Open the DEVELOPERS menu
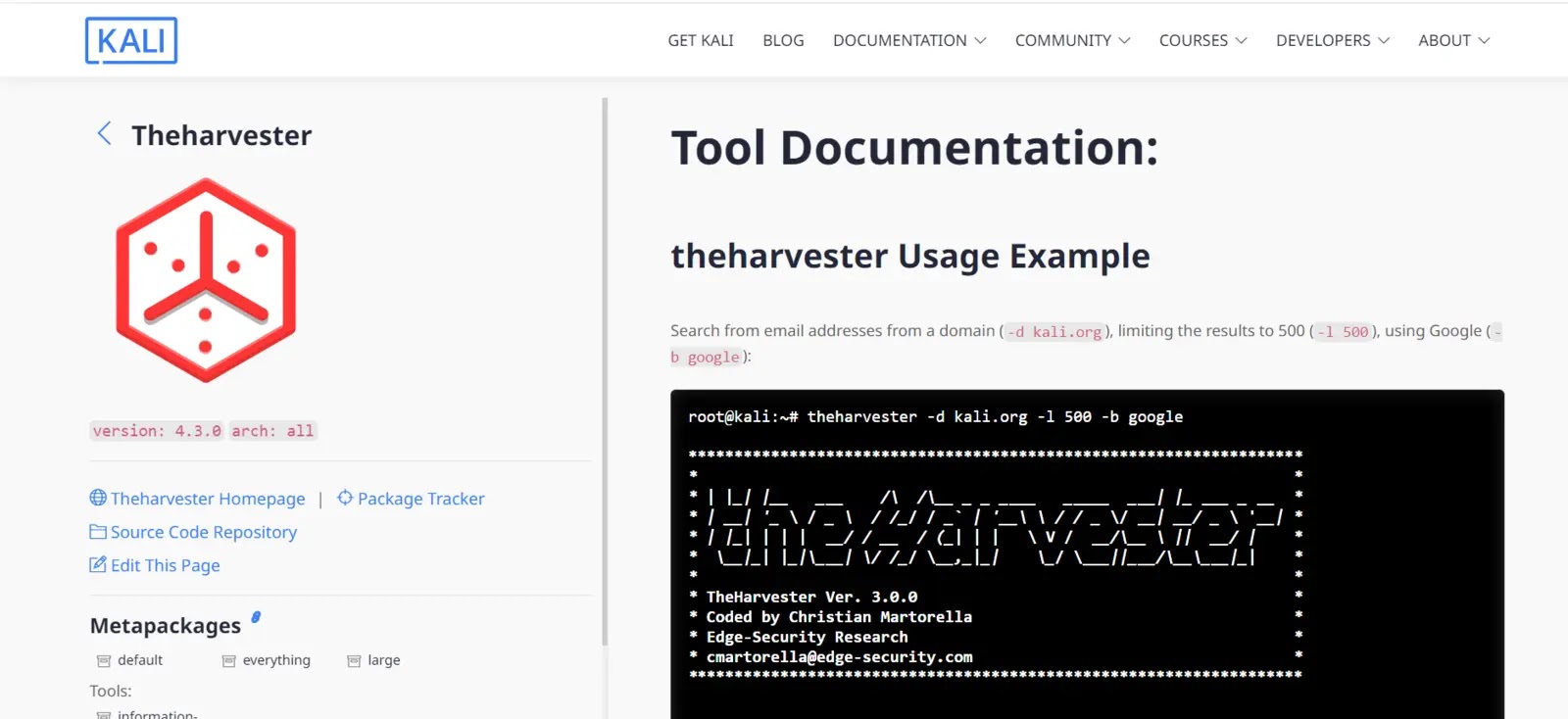Viewport: 1568px width, 719px height. coord(1332,40)
